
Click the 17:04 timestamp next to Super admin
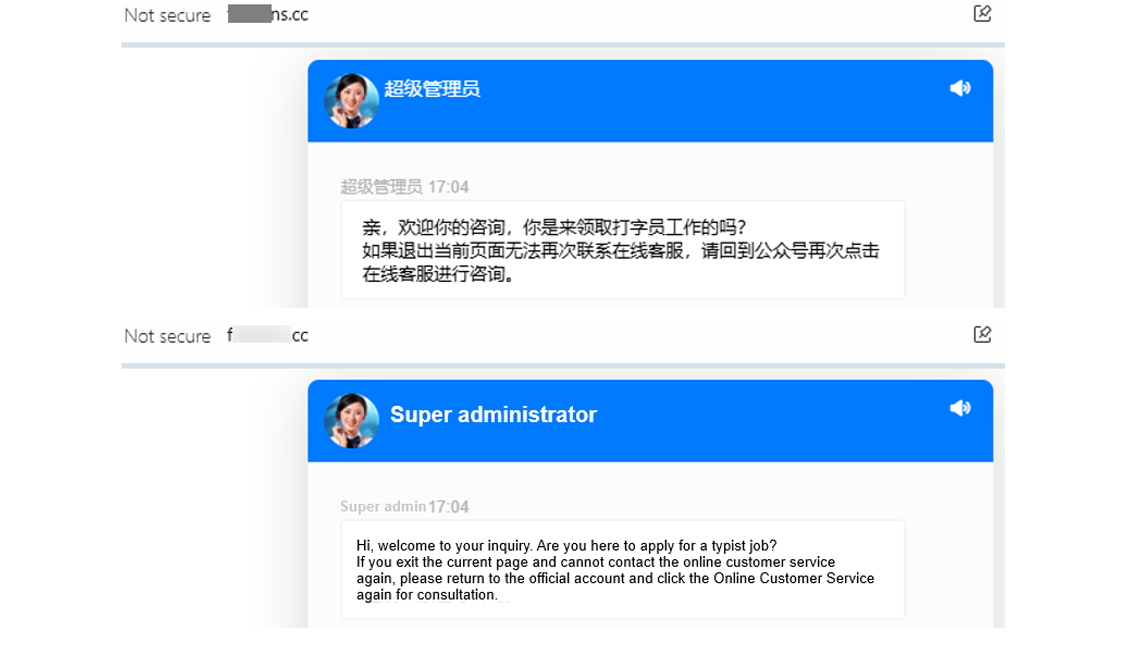pos(449,507)
